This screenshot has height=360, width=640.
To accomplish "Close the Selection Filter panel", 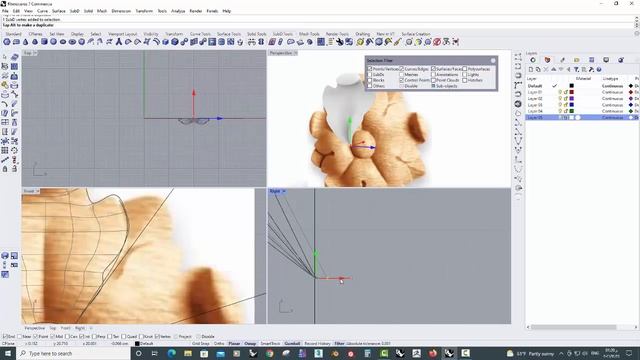I will (493, 60).
